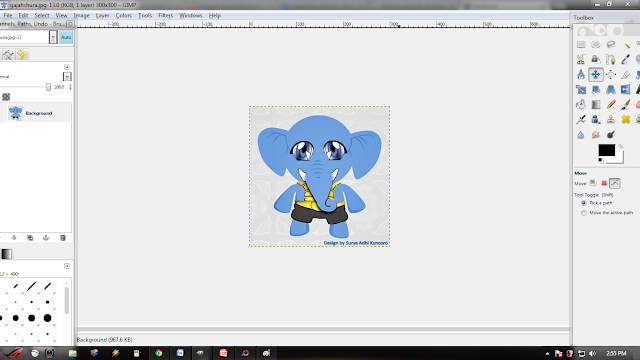
Task: Open the Layer menu
Action: click(102, 16)
